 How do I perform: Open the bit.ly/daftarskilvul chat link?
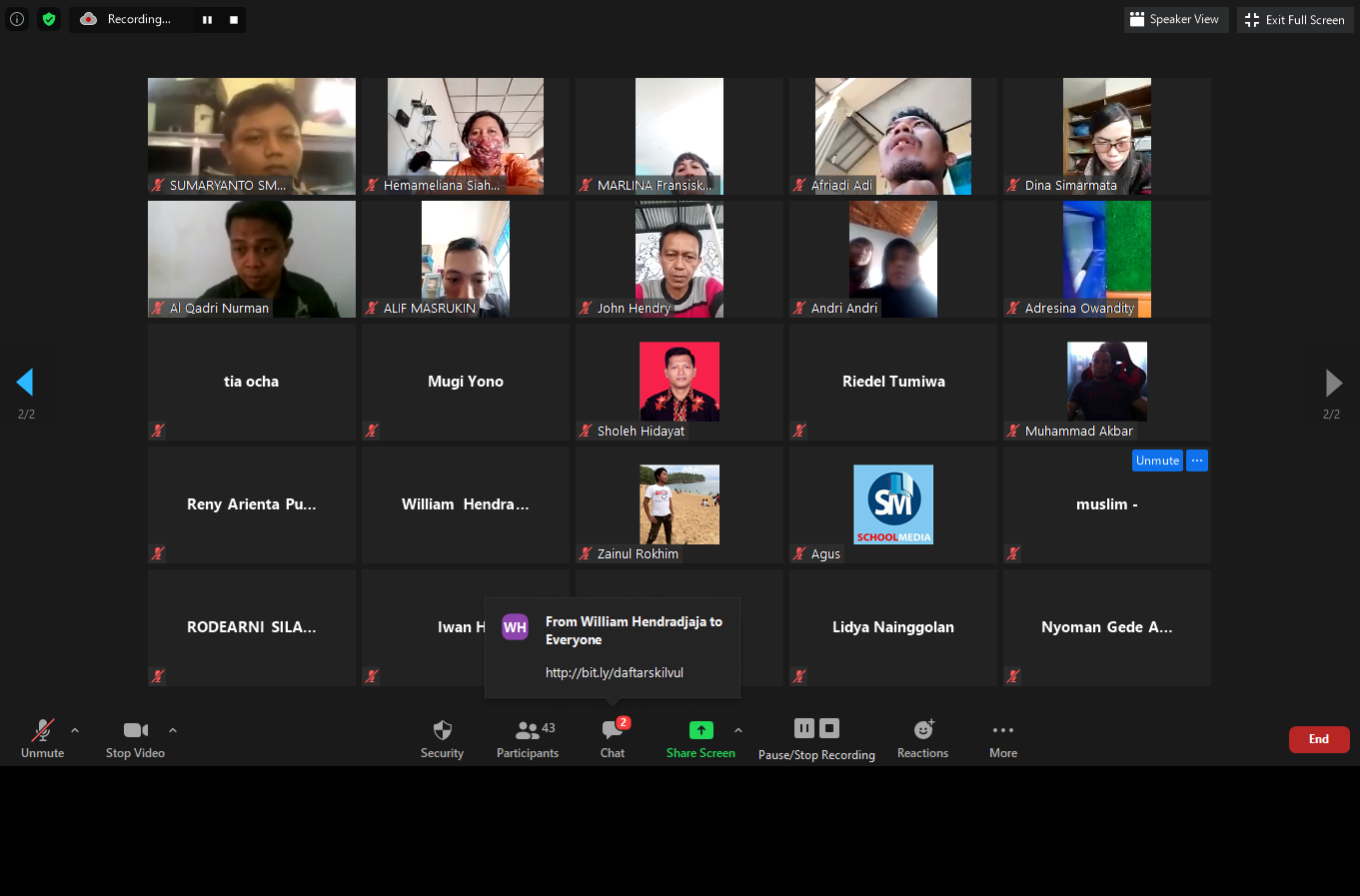coord(615,673)
